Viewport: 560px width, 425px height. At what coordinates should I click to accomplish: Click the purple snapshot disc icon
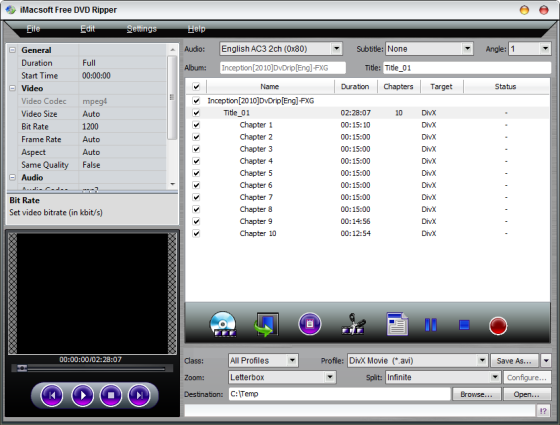click(310, 324)
